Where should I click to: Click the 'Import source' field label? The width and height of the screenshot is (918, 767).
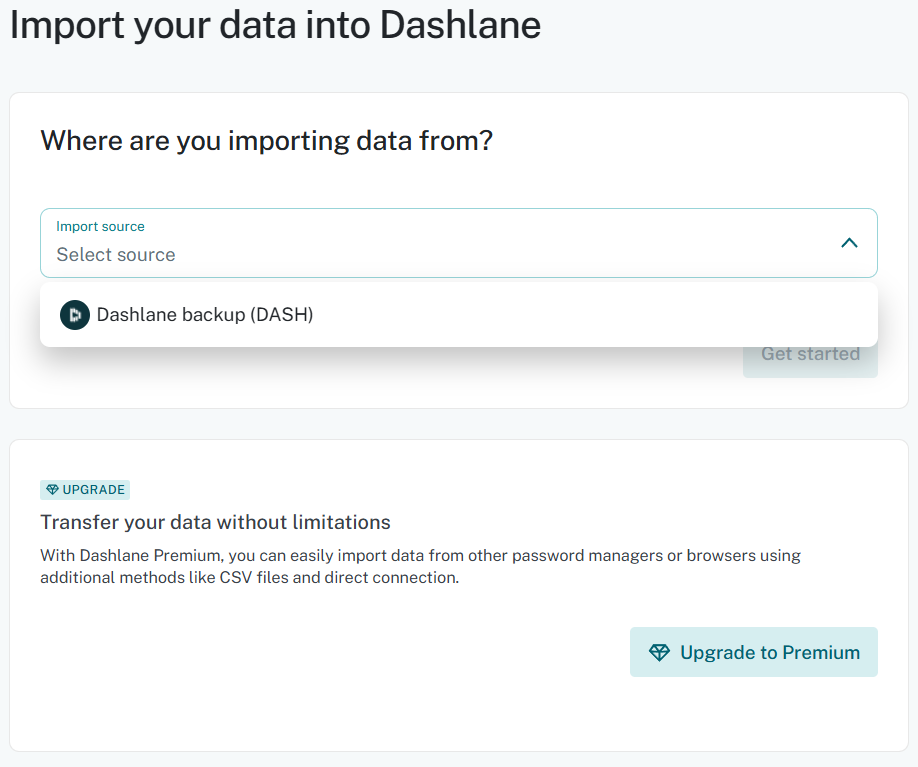(x=100, y=227)
